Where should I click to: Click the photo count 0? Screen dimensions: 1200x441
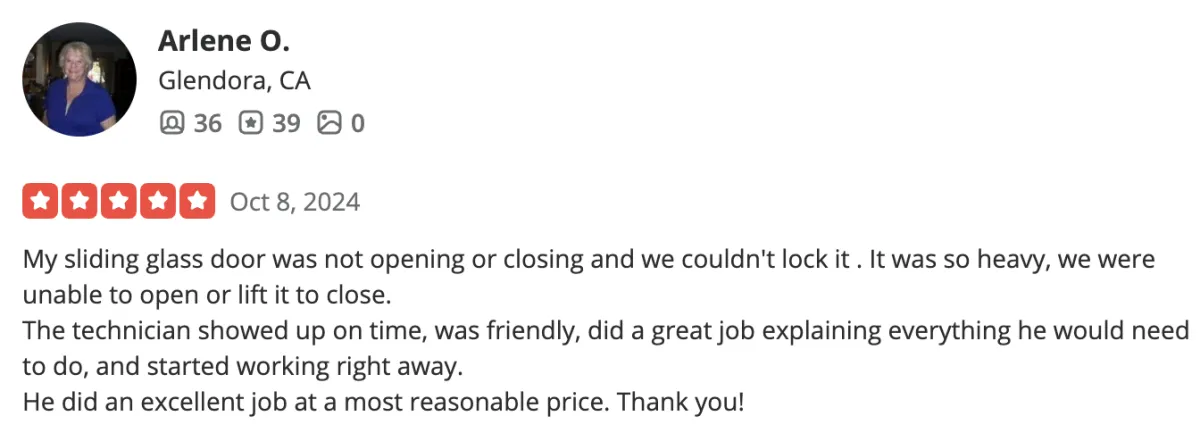[358, 123]
